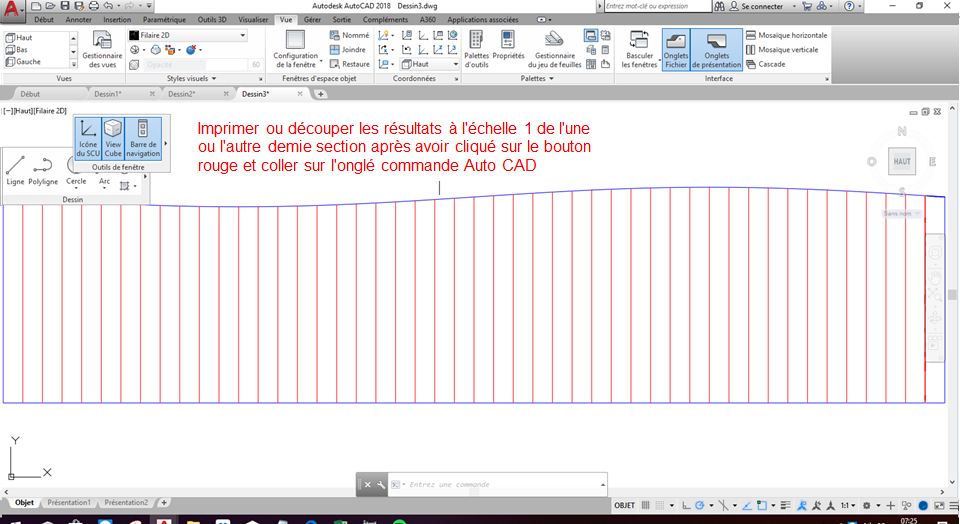The width and height of the screenshot is (960, 524).
Task: Open the Propriétés palette
Action: [508, 47]
